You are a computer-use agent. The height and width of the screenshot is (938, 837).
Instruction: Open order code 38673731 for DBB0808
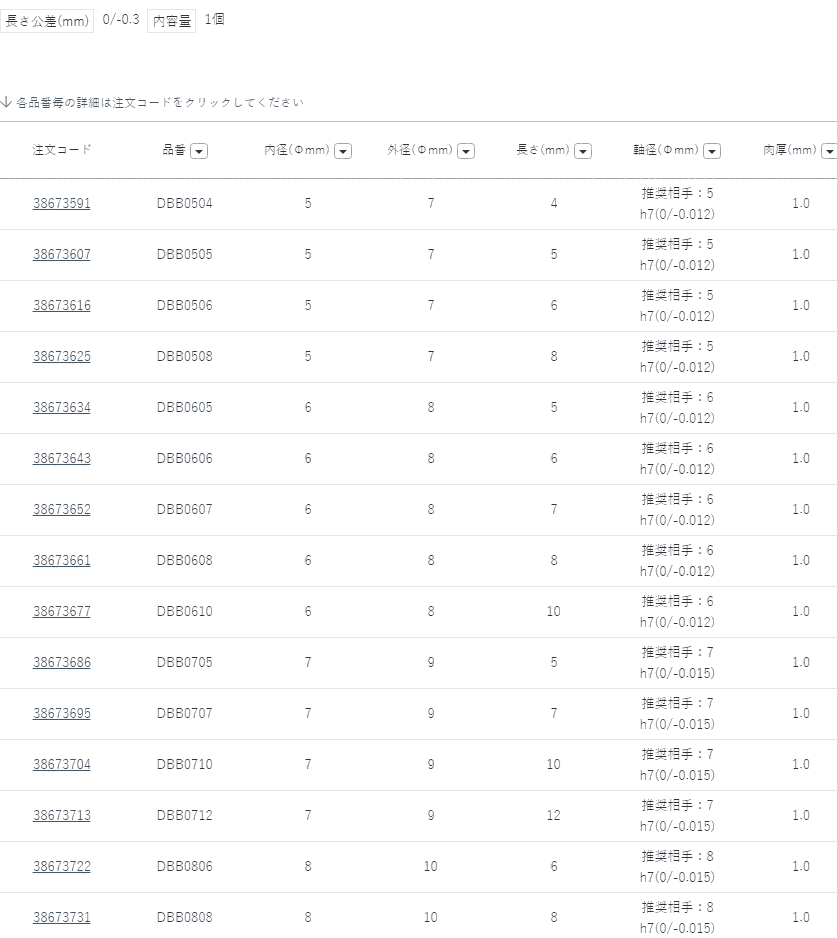[62, 918]
